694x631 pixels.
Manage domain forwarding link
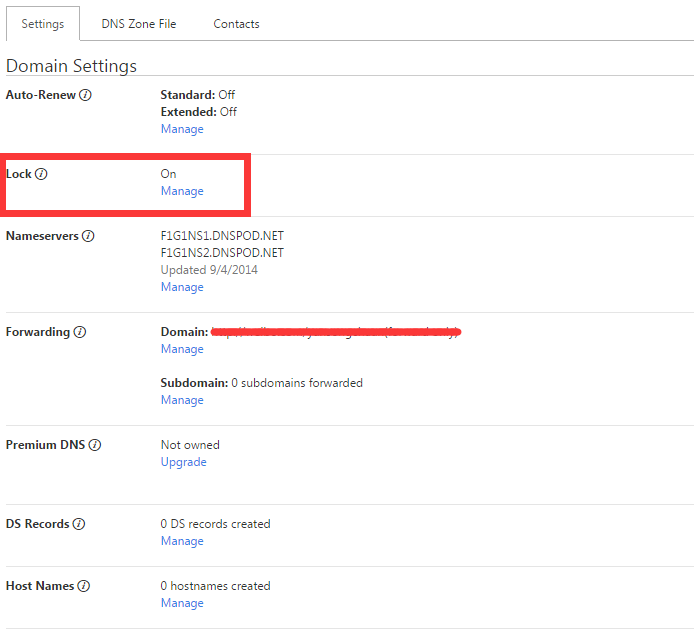click(182, 349)
